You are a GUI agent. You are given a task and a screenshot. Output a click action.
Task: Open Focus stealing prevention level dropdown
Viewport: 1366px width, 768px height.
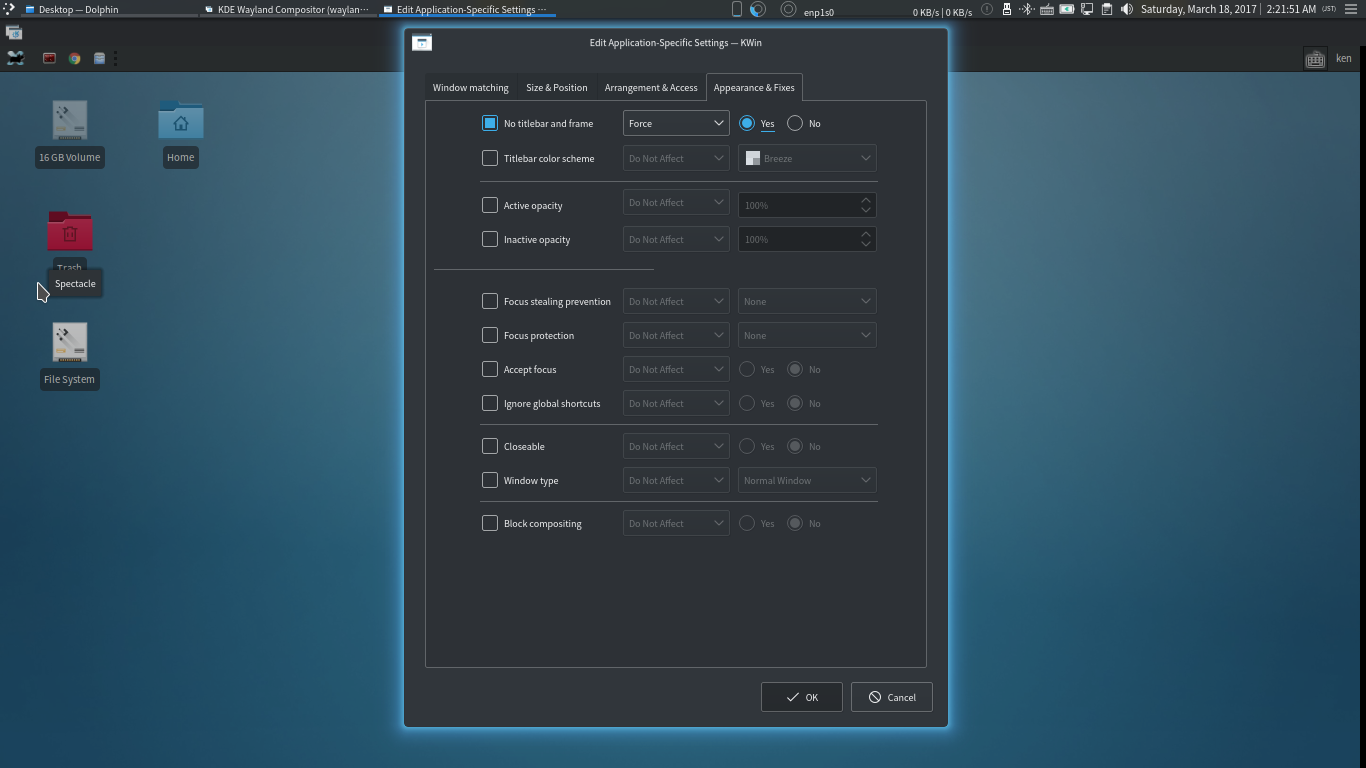click(x=807, y=301)
